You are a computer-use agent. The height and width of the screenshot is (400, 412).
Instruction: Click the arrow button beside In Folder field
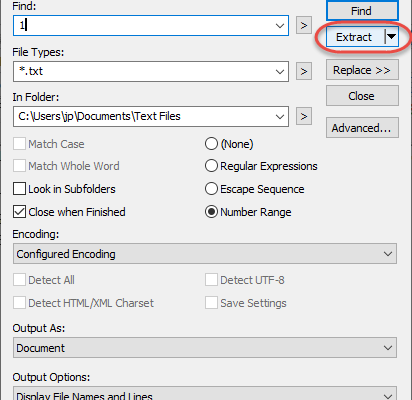304,116
